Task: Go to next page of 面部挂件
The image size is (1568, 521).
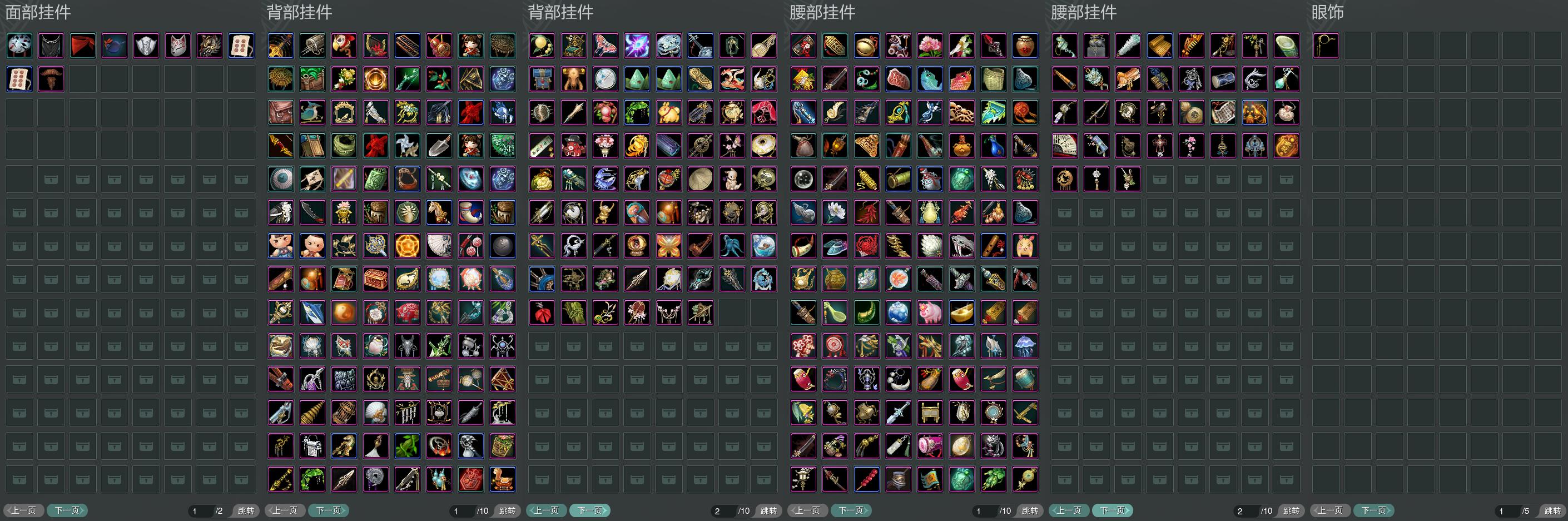Action: pyautogui.click(x=67, y=510)
